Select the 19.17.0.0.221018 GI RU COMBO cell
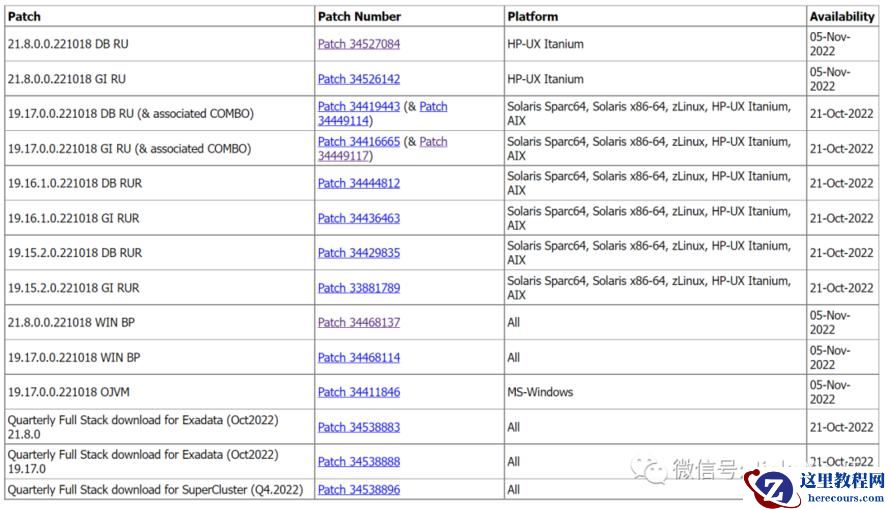Screen dimensions: 890x510 coord(159,149)
